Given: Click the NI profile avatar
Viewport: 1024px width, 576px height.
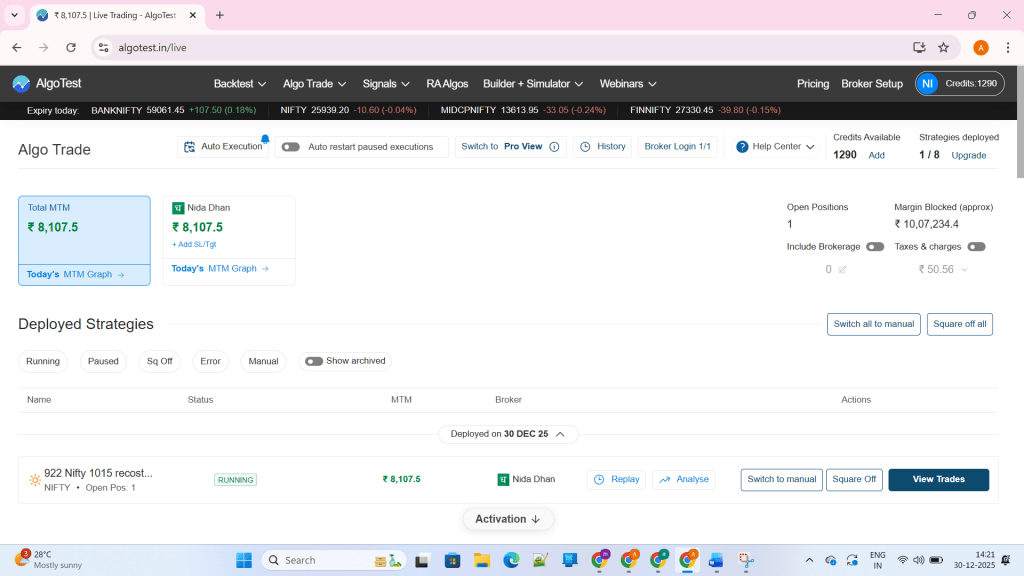Looking at the screenshot, I should click(927, 84).
